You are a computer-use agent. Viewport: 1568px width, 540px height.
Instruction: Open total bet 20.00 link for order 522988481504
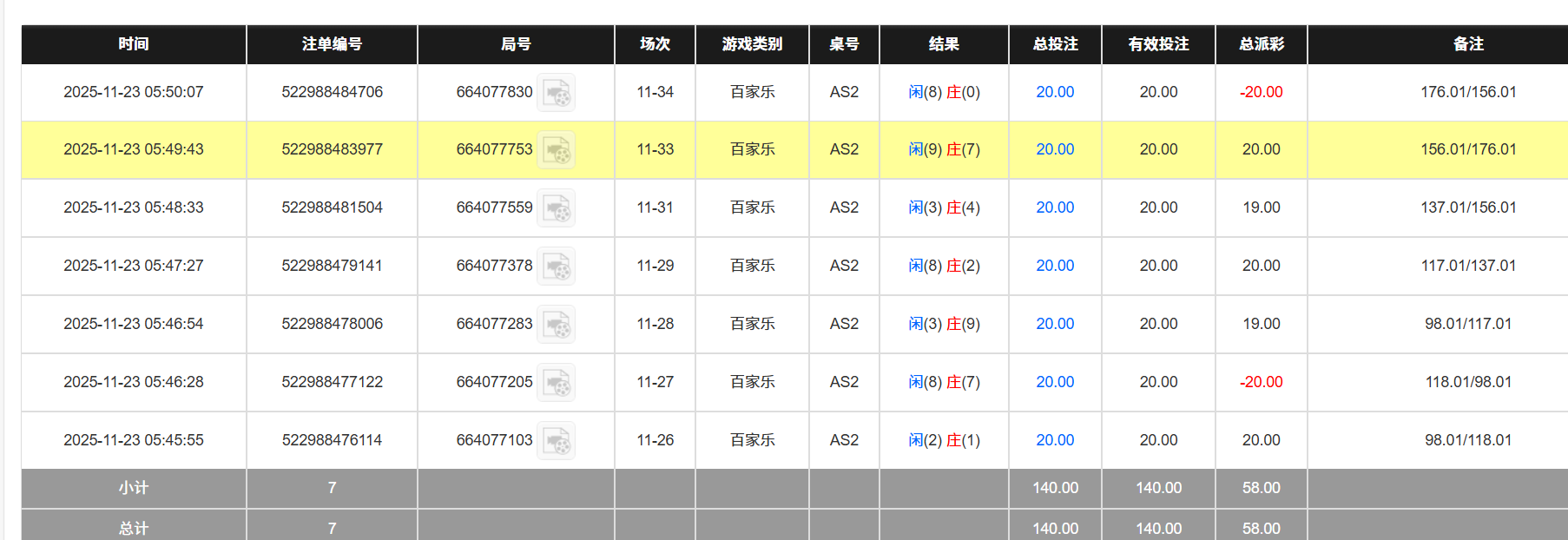point(1055,207)
